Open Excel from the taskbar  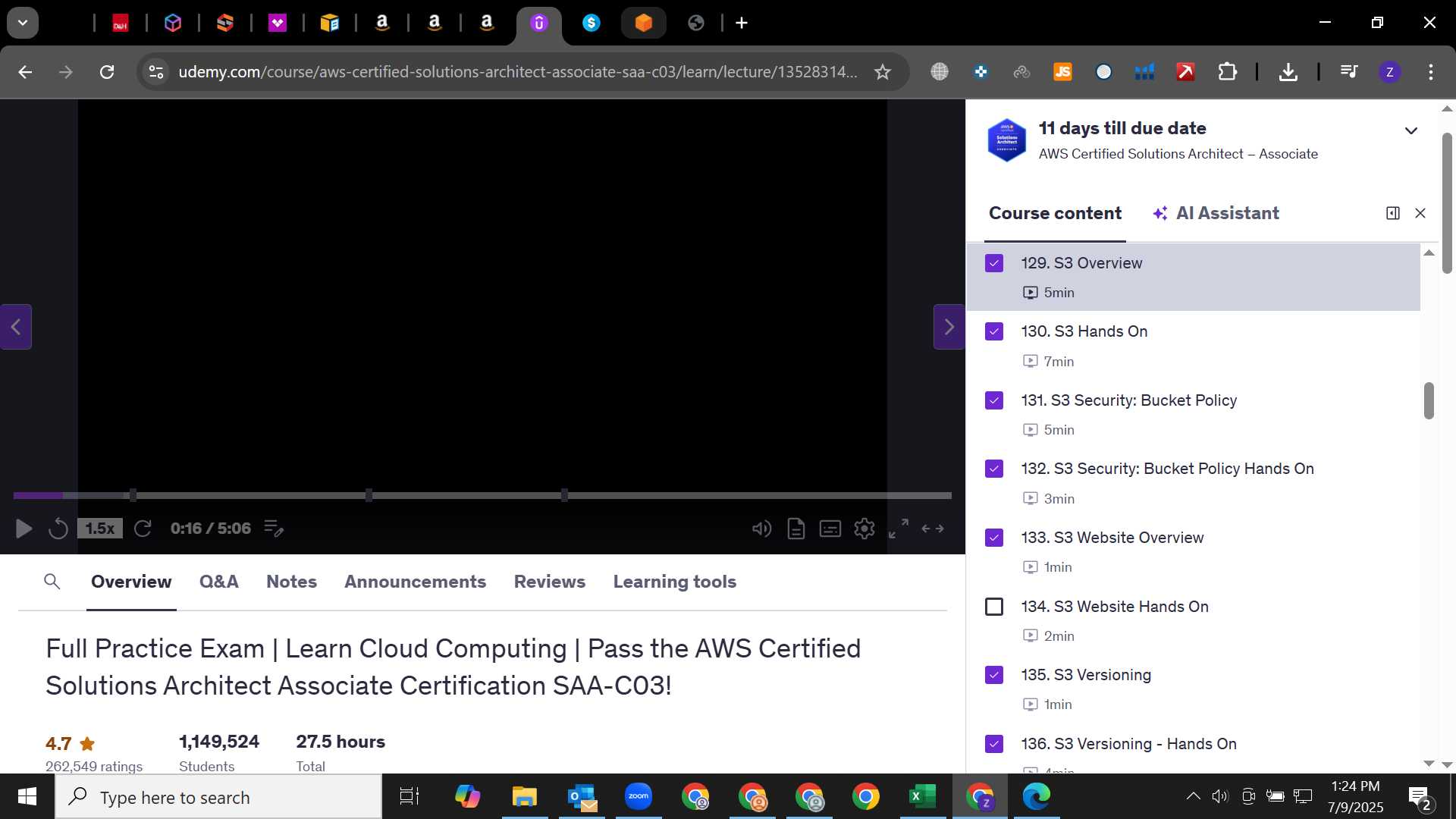click(922, 796)
